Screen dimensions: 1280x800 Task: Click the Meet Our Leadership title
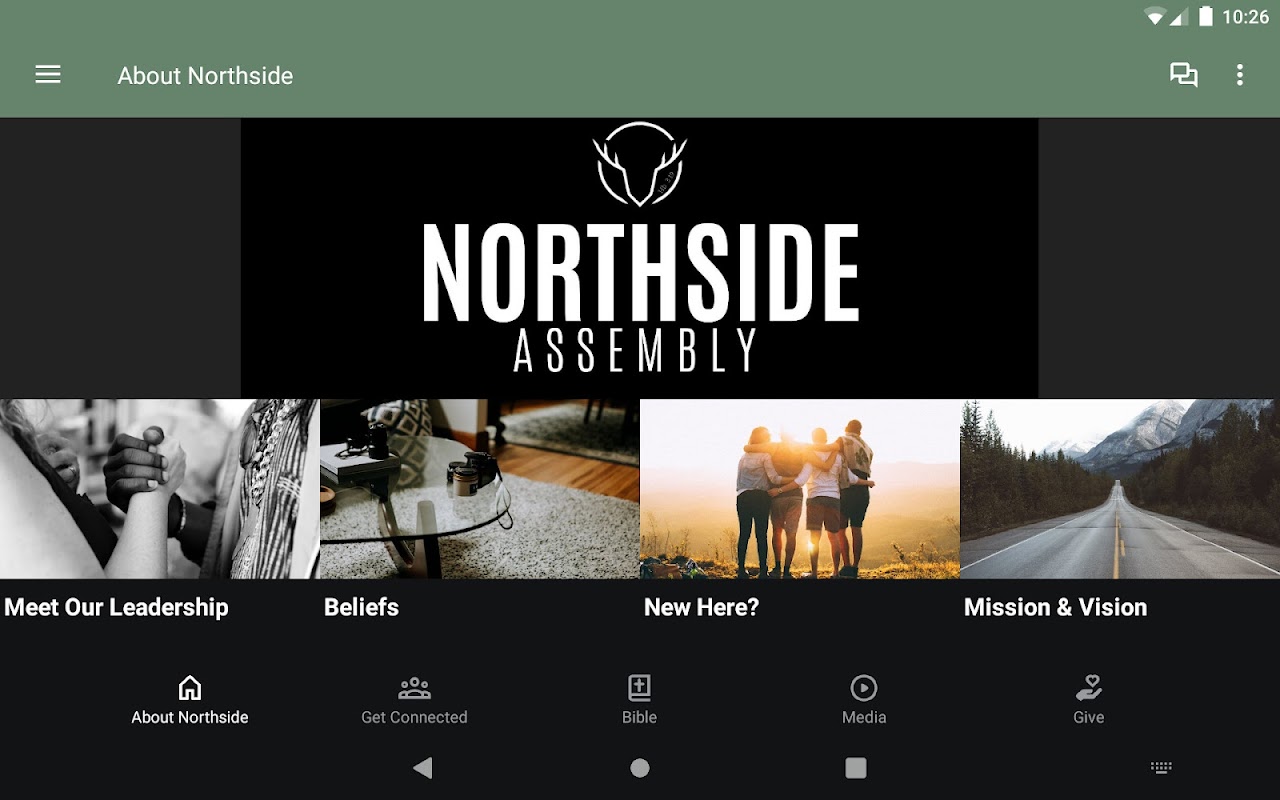117,607
